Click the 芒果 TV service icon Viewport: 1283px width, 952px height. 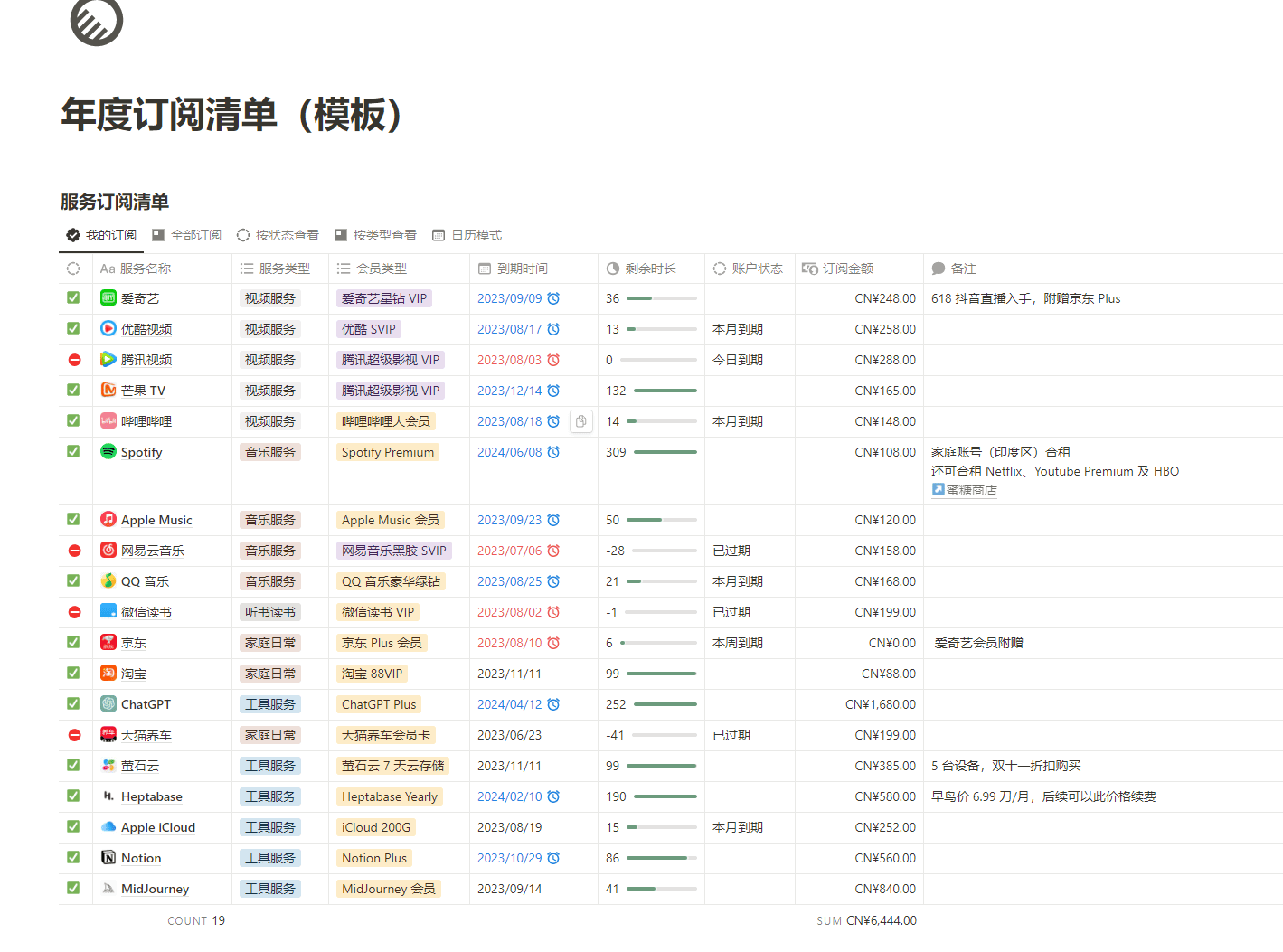click(108, 390)
